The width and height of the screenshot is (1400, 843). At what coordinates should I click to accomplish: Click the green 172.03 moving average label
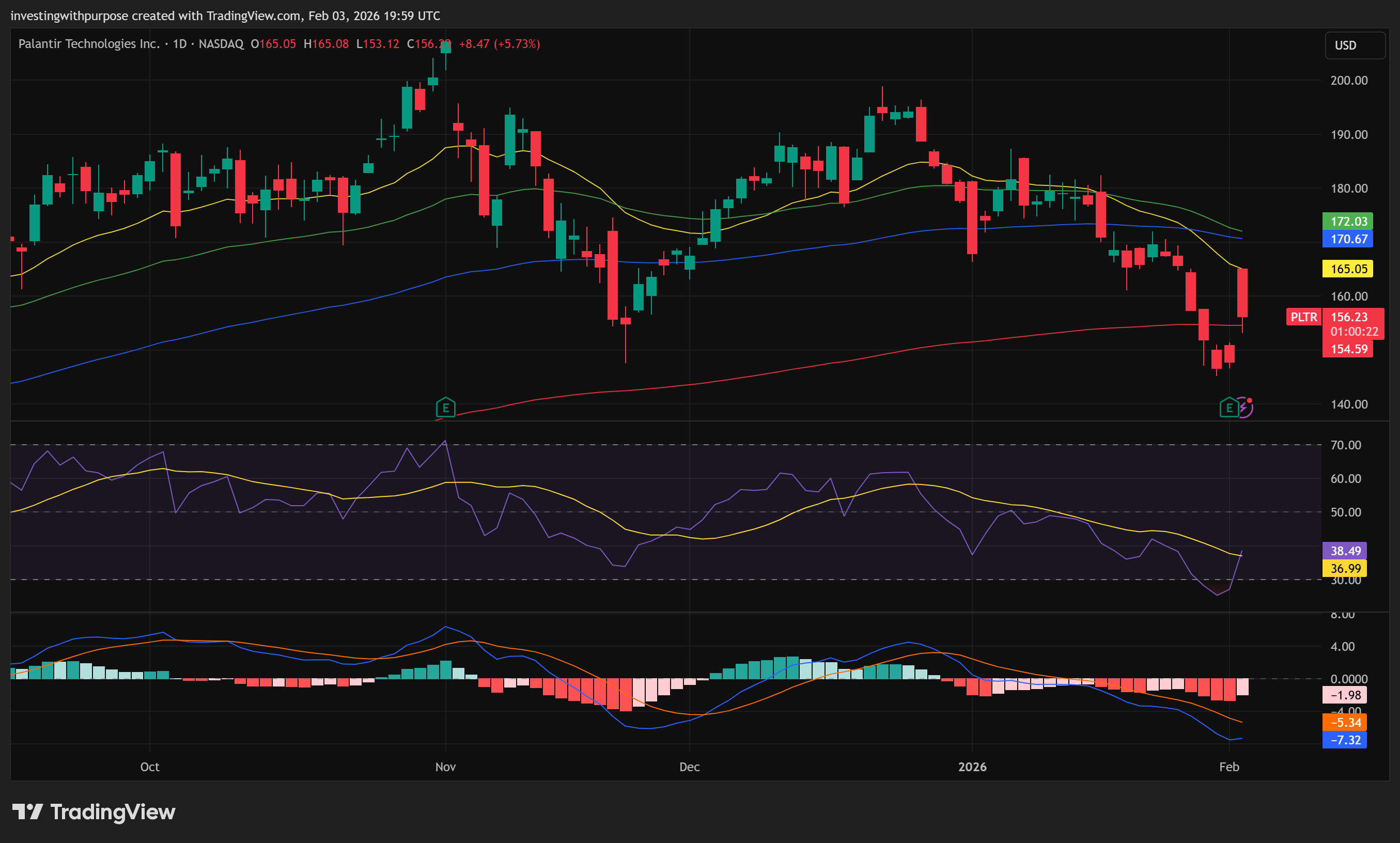[1348, 222]
